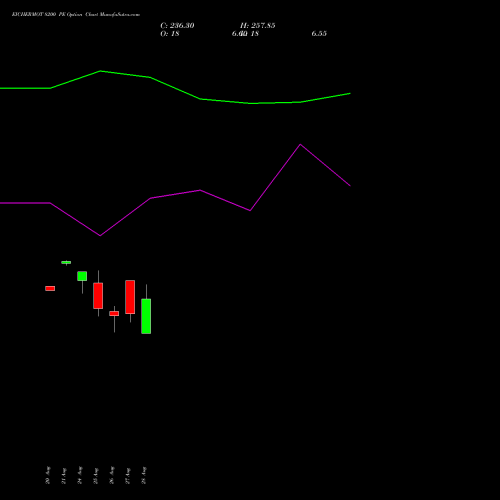Click the 'H: 257.85' high value

click(258, 26)
